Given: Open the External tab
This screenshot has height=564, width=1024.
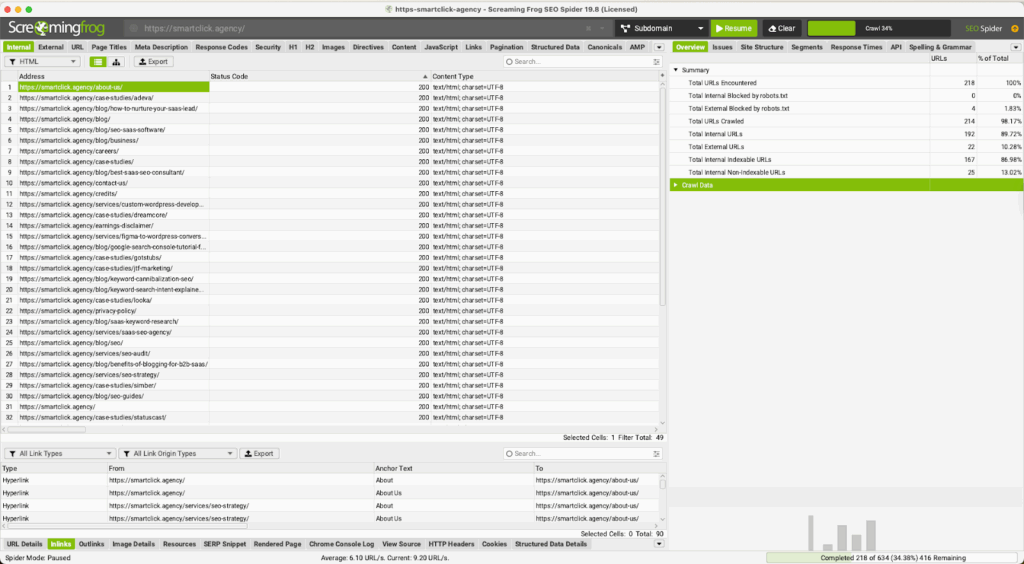Looking at the screenshot, I should point(51,47).
